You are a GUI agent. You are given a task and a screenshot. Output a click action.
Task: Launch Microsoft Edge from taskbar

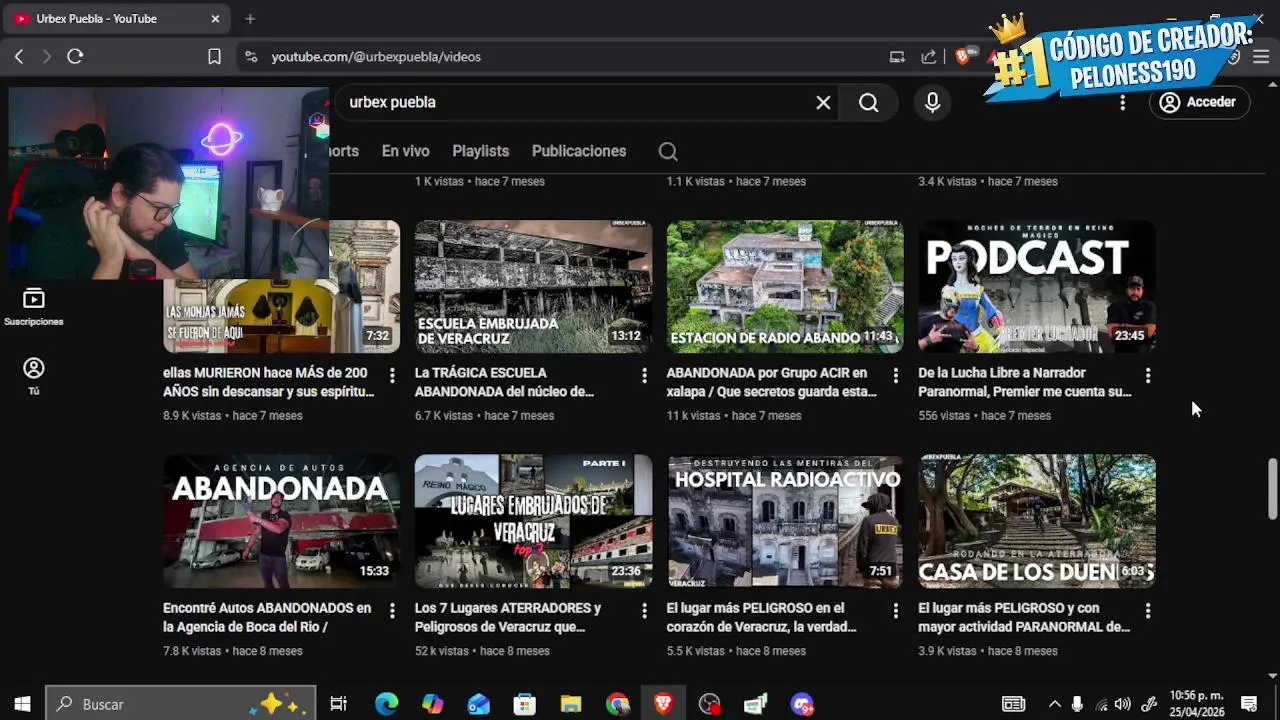pos(386,704)
